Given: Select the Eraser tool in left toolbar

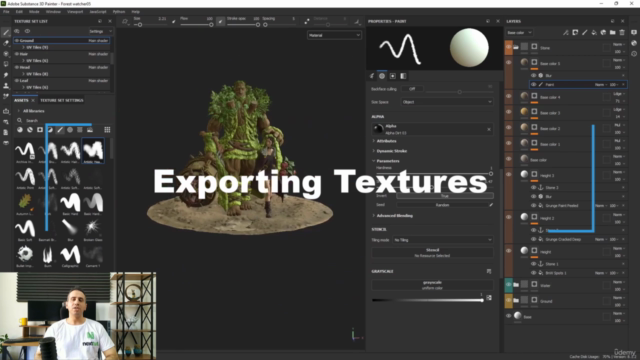Looking at the screenshot, I should (x=6, y=43).
